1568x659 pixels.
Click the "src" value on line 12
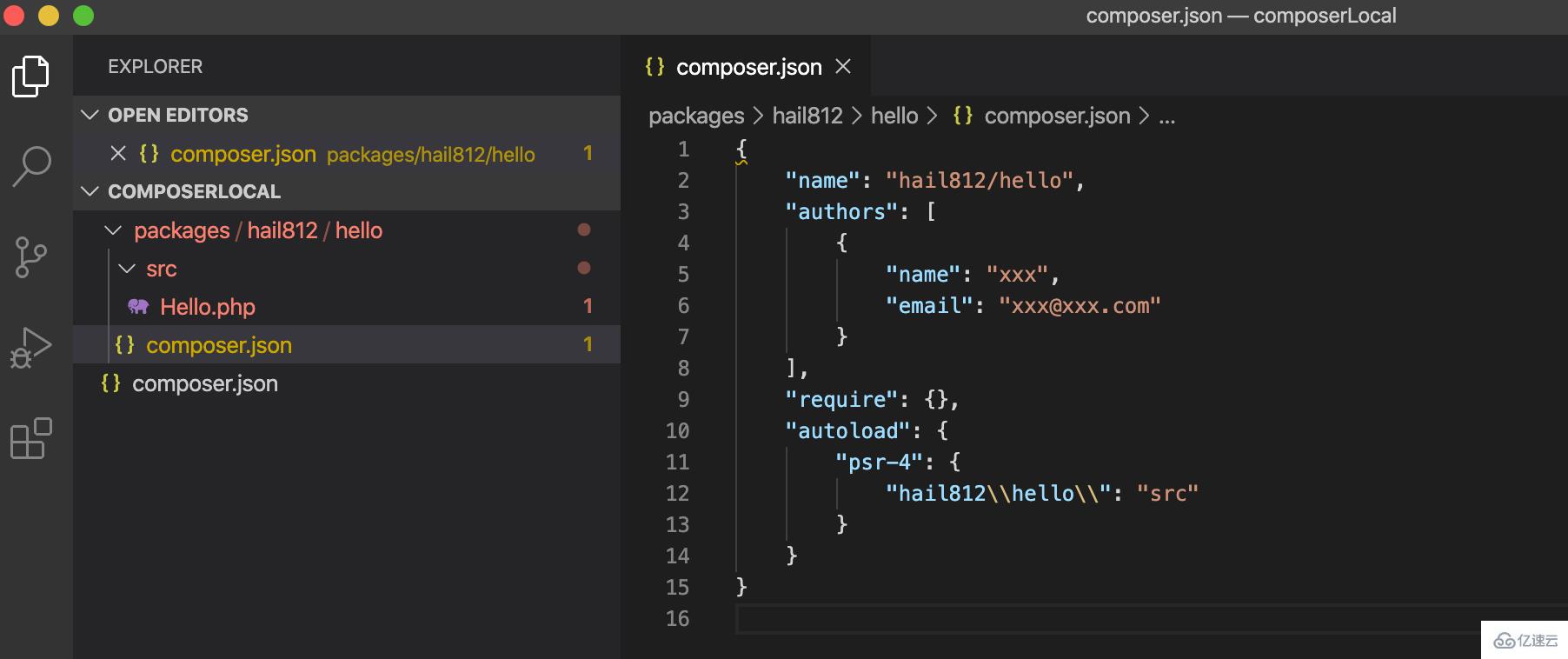(1167, 494)
